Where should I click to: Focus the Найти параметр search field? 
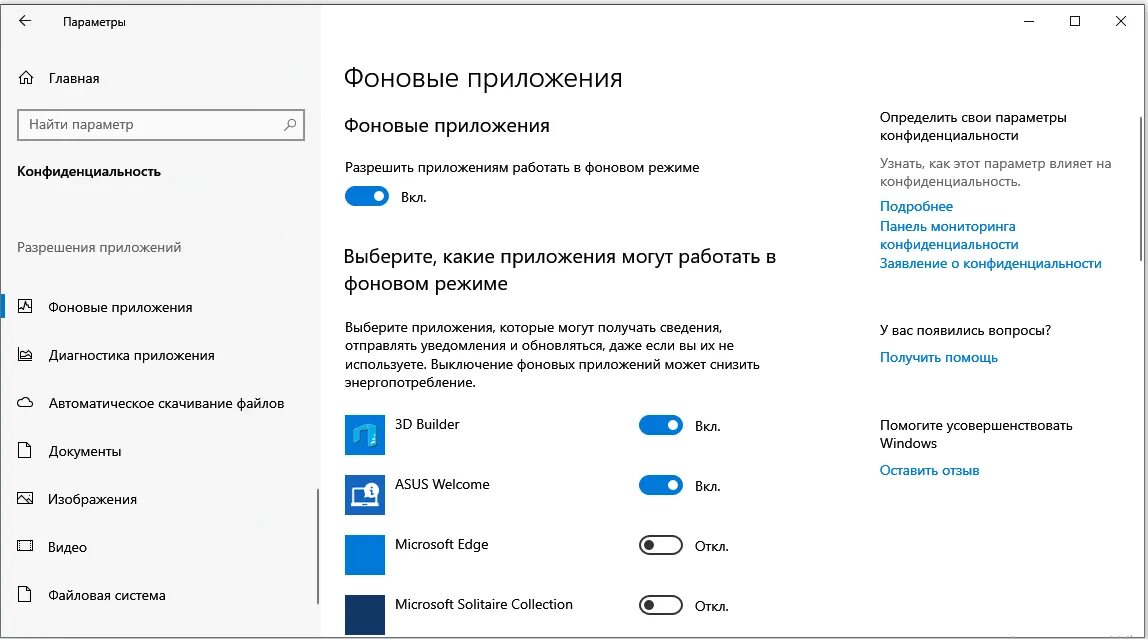[160, 124]
